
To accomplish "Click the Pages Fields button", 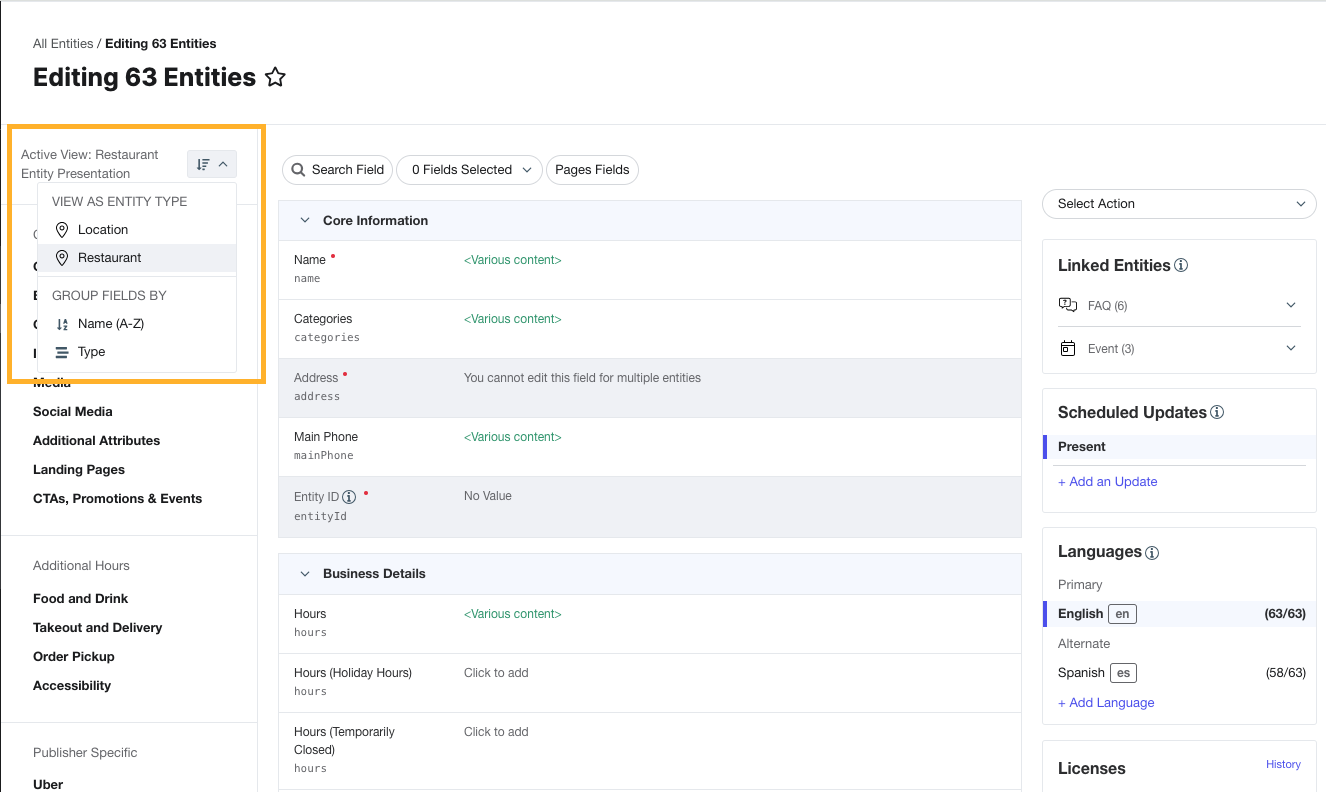I will click(592, 169).
